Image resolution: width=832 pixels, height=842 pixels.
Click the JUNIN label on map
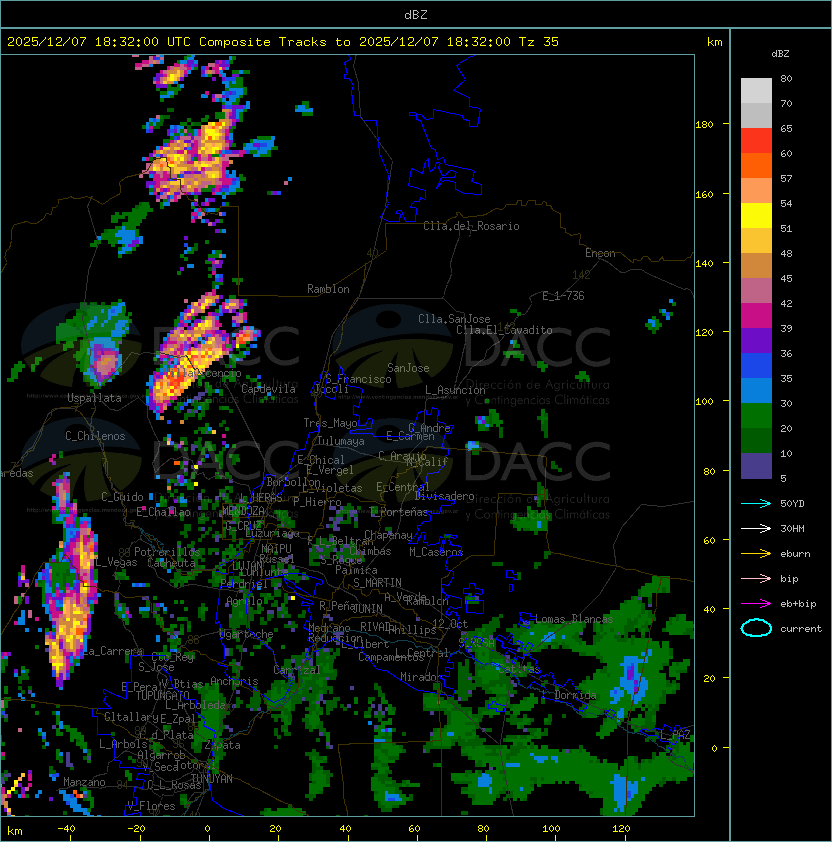(368, 608)
